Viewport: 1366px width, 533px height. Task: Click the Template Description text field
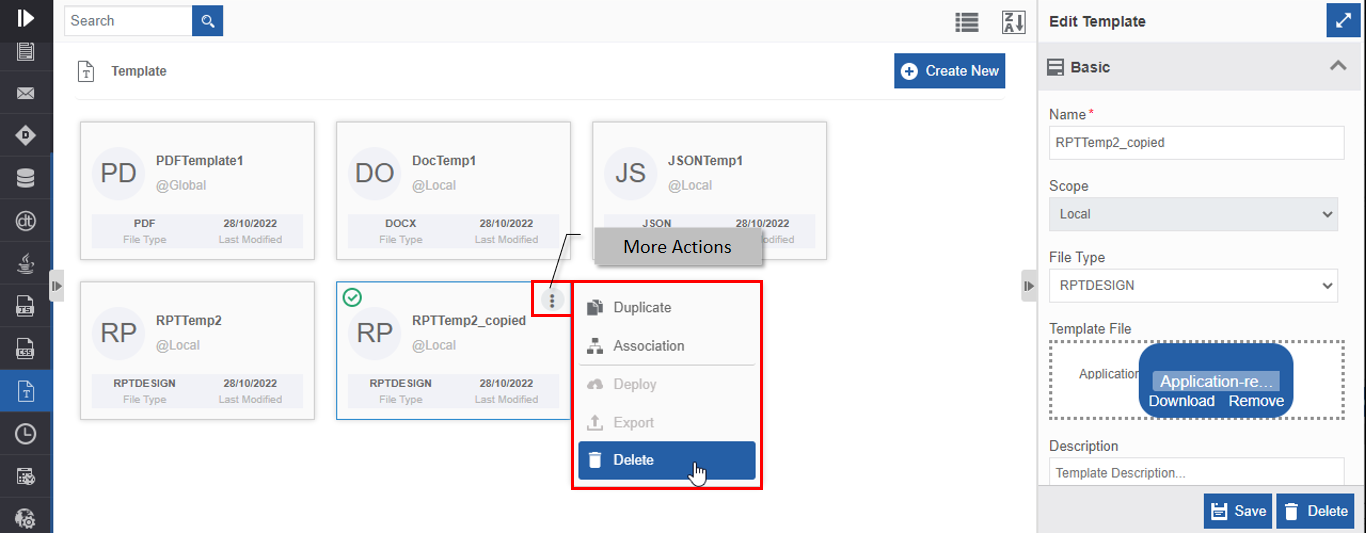pyautogui.click(x=1196, y=472)
